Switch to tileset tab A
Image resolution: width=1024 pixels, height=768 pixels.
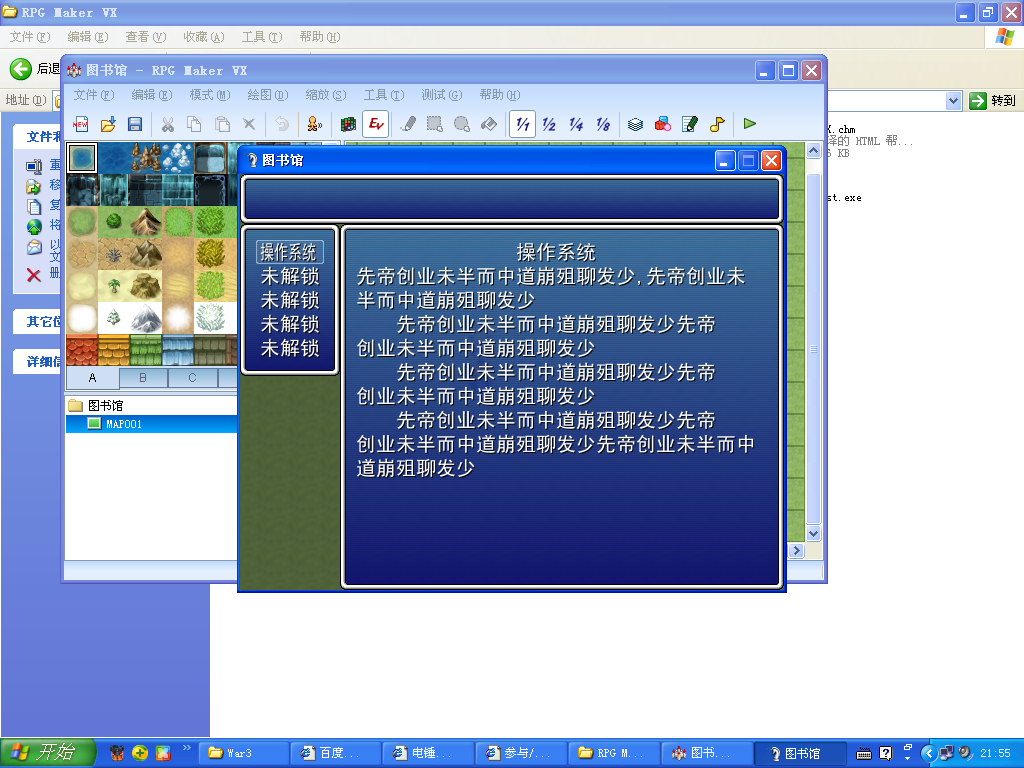click(92, 377)
